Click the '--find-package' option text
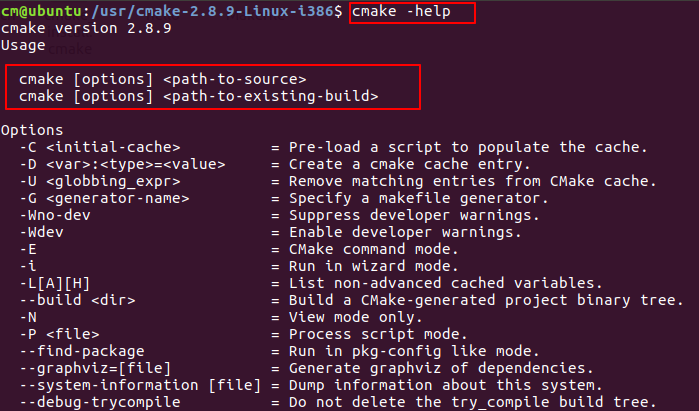699x411 pixels. (82, 351)
